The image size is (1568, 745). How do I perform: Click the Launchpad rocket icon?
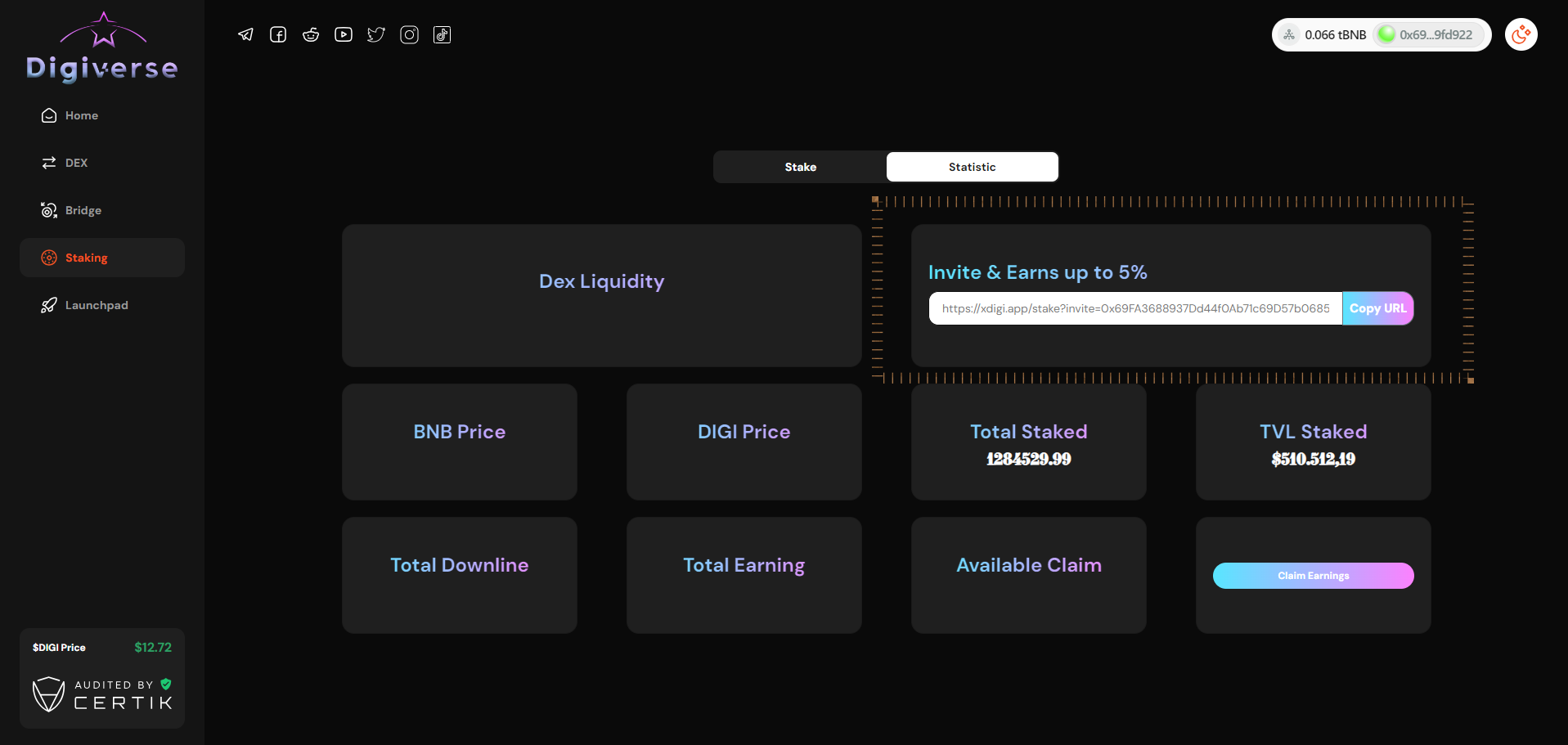pos(49,305)
